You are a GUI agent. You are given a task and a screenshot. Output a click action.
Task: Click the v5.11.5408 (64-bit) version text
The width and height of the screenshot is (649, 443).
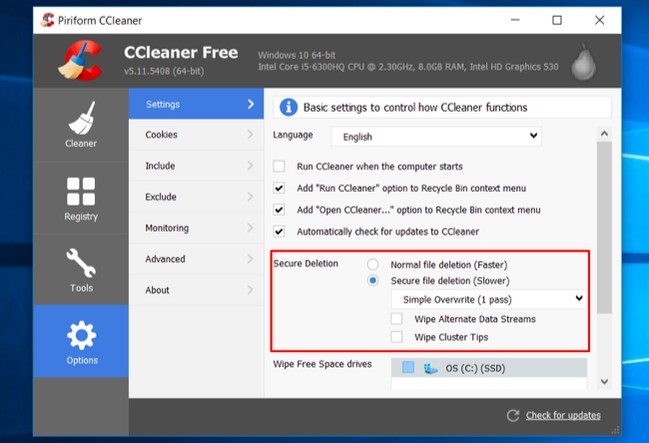point(164,71)
